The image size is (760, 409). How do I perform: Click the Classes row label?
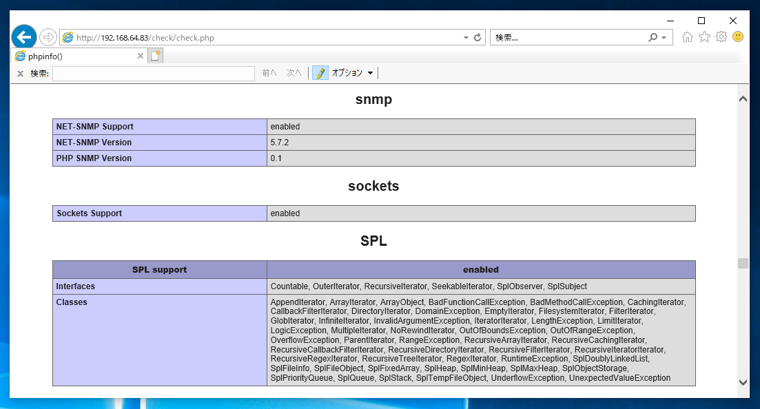[71, 302]
